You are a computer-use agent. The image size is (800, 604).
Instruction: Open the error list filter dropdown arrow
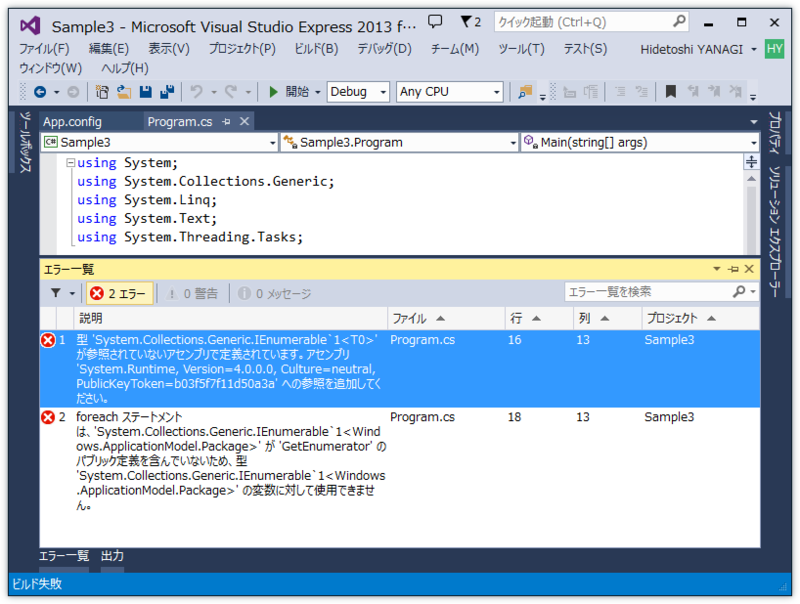72,293
